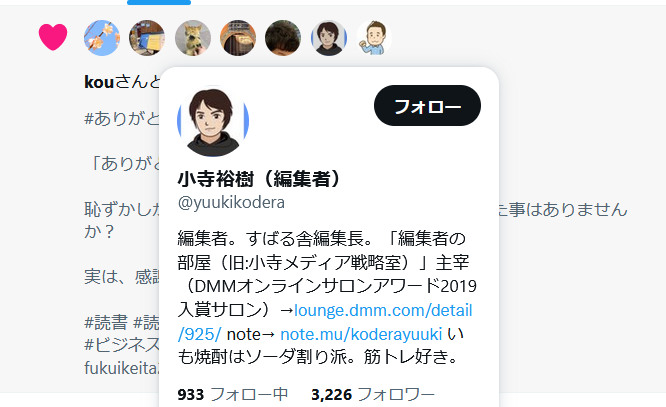Open the hooded illustrated man avatar in row
The height and width of the screenshot is (407, 666).
tap(329, 38)
